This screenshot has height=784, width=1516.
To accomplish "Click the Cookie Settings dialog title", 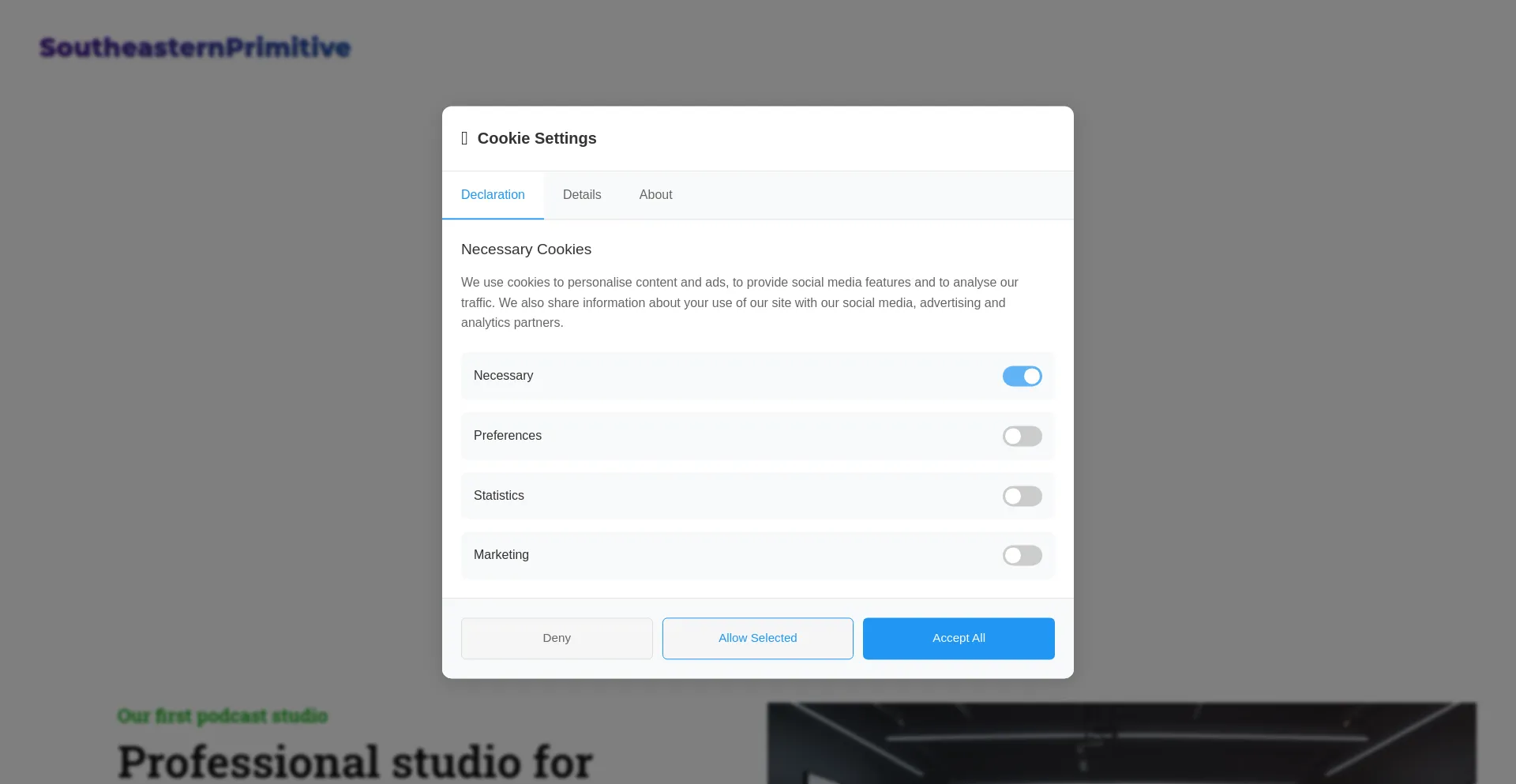I will coord(537,138).
